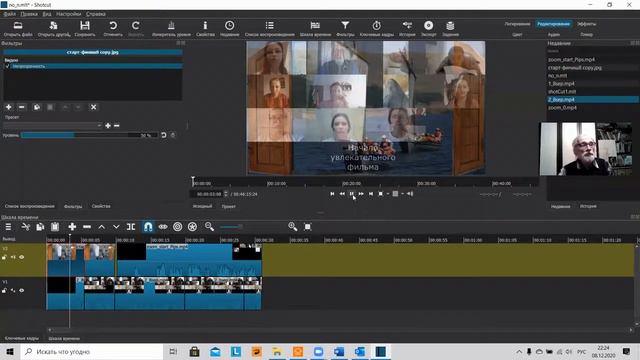Open the 'Настройки' menu
Screen dimensions: 640x360
69,14
